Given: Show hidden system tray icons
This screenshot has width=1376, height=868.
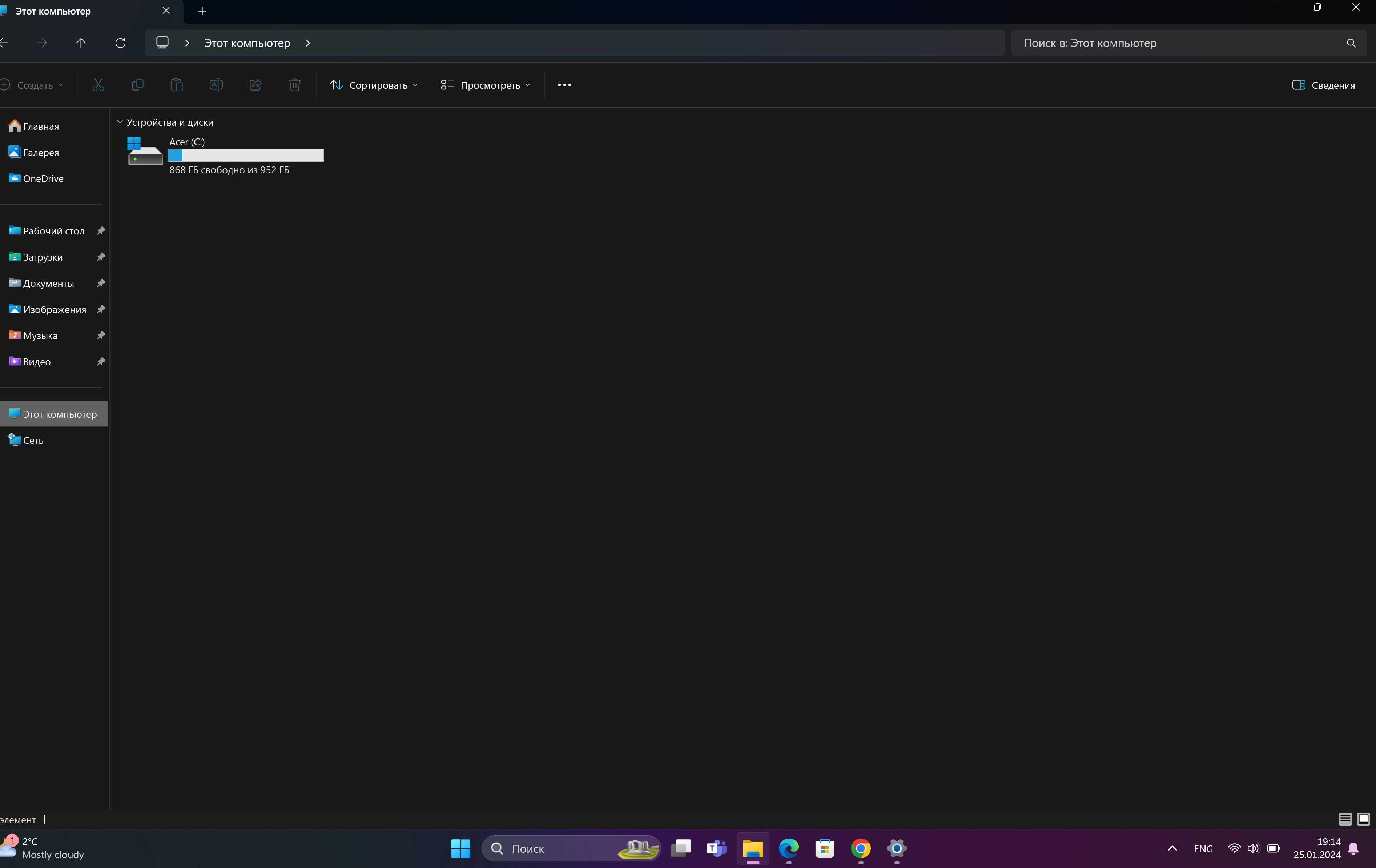Looking at the screenshot, I should pyautogui.click(x=1172, y=849).
